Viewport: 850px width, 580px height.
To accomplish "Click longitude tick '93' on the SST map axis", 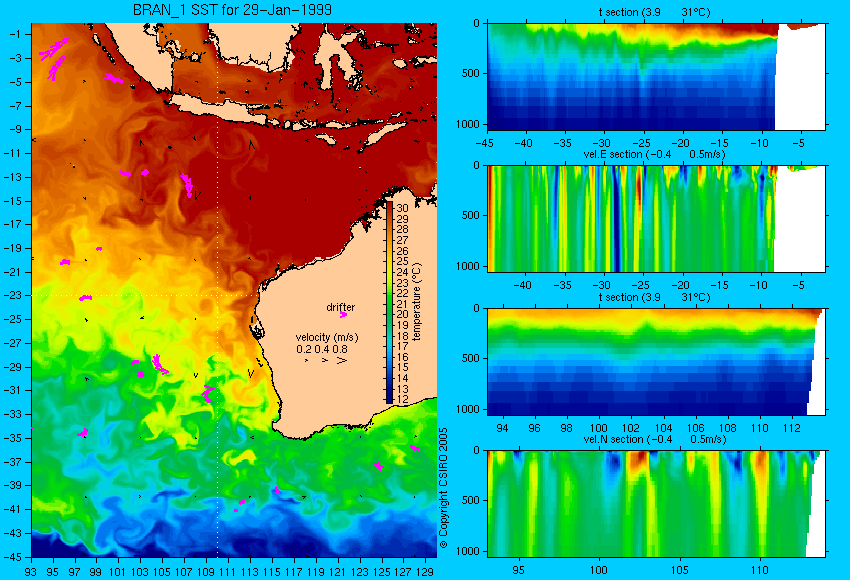I will 30,571.
